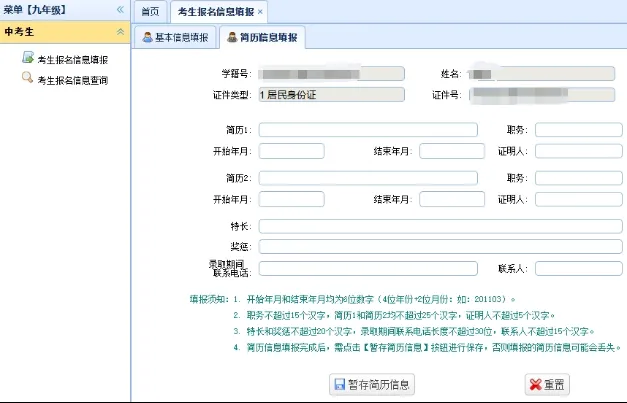Focus the 证明人 field for 简历1

point(579,151)
